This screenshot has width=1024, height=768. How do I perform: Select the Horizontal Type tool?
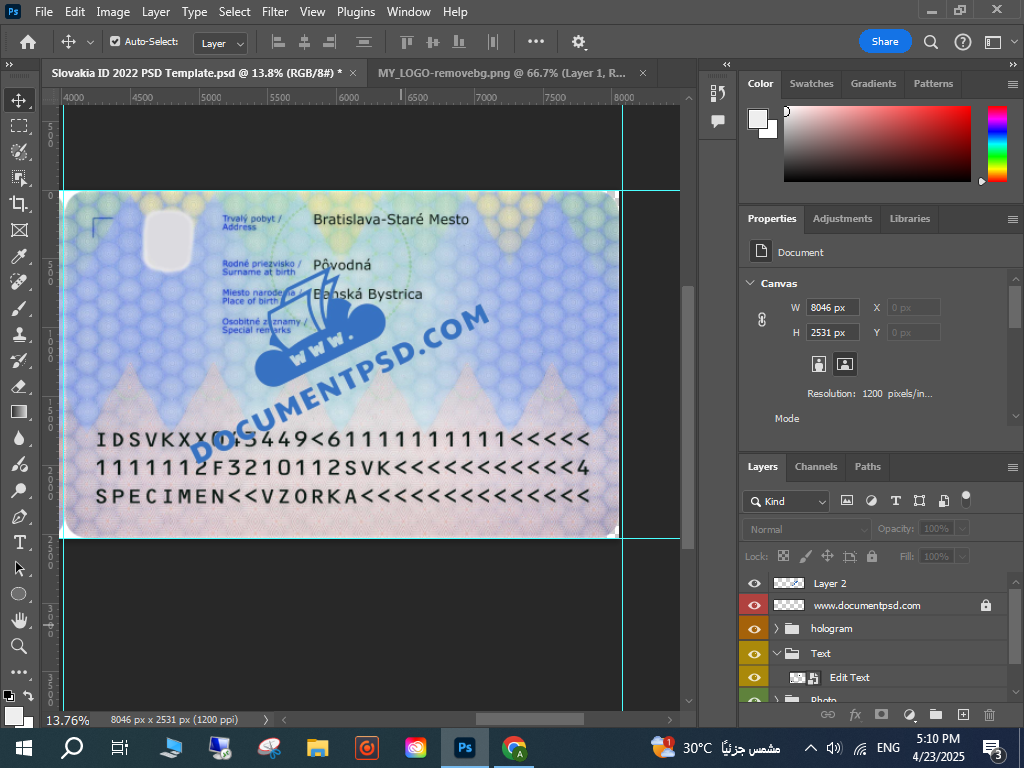pyautogui.click(x=19, y=543)
